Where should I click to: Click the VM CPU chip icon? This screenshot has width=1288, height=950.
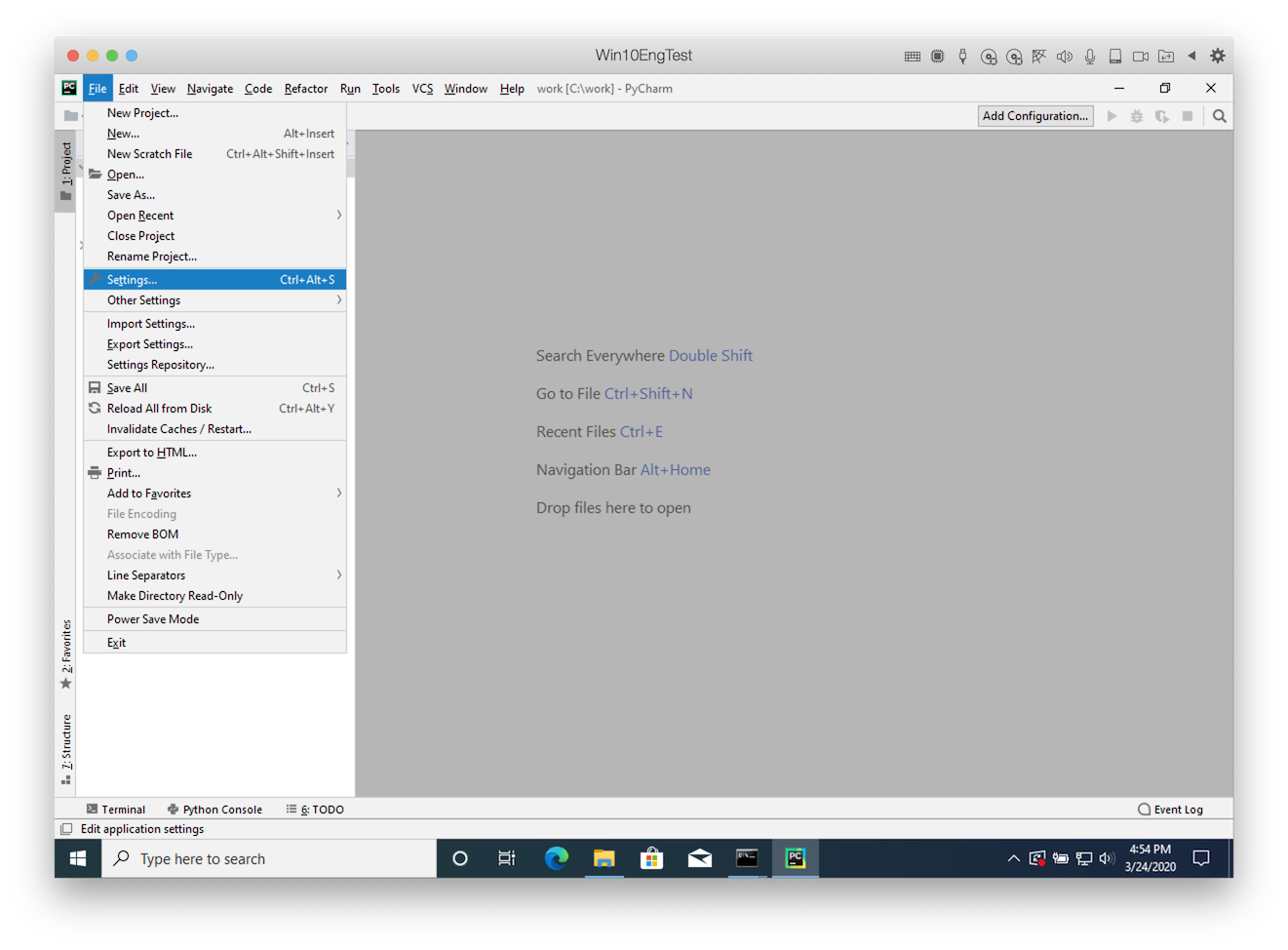[x=938, y=57]
